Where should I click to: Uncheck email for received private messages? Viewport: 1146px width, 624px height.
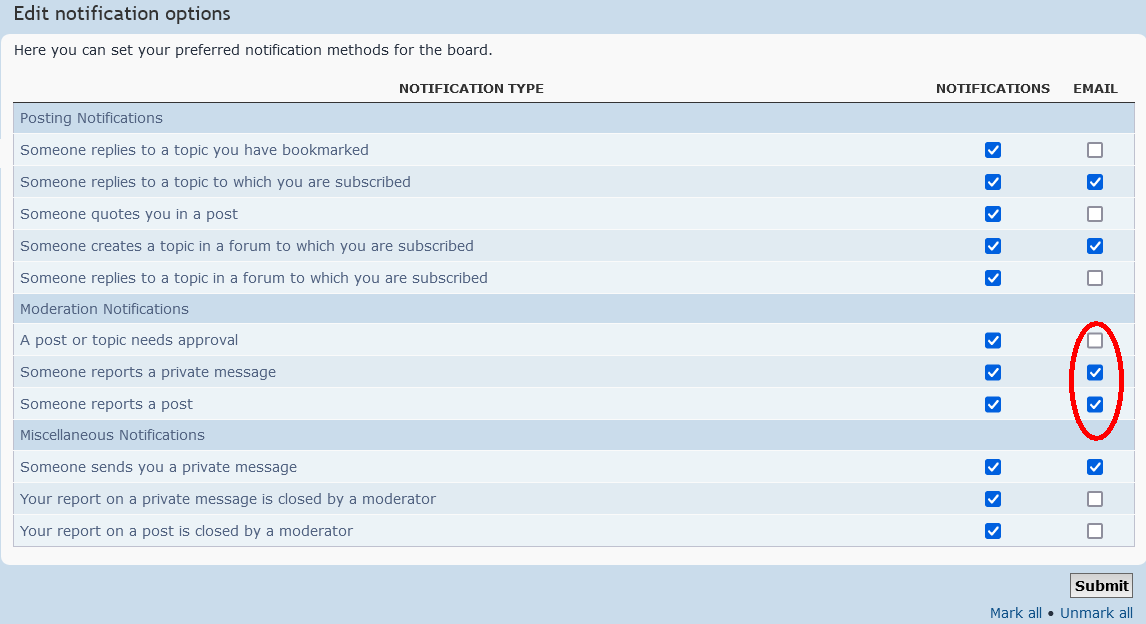point(1094,467)
